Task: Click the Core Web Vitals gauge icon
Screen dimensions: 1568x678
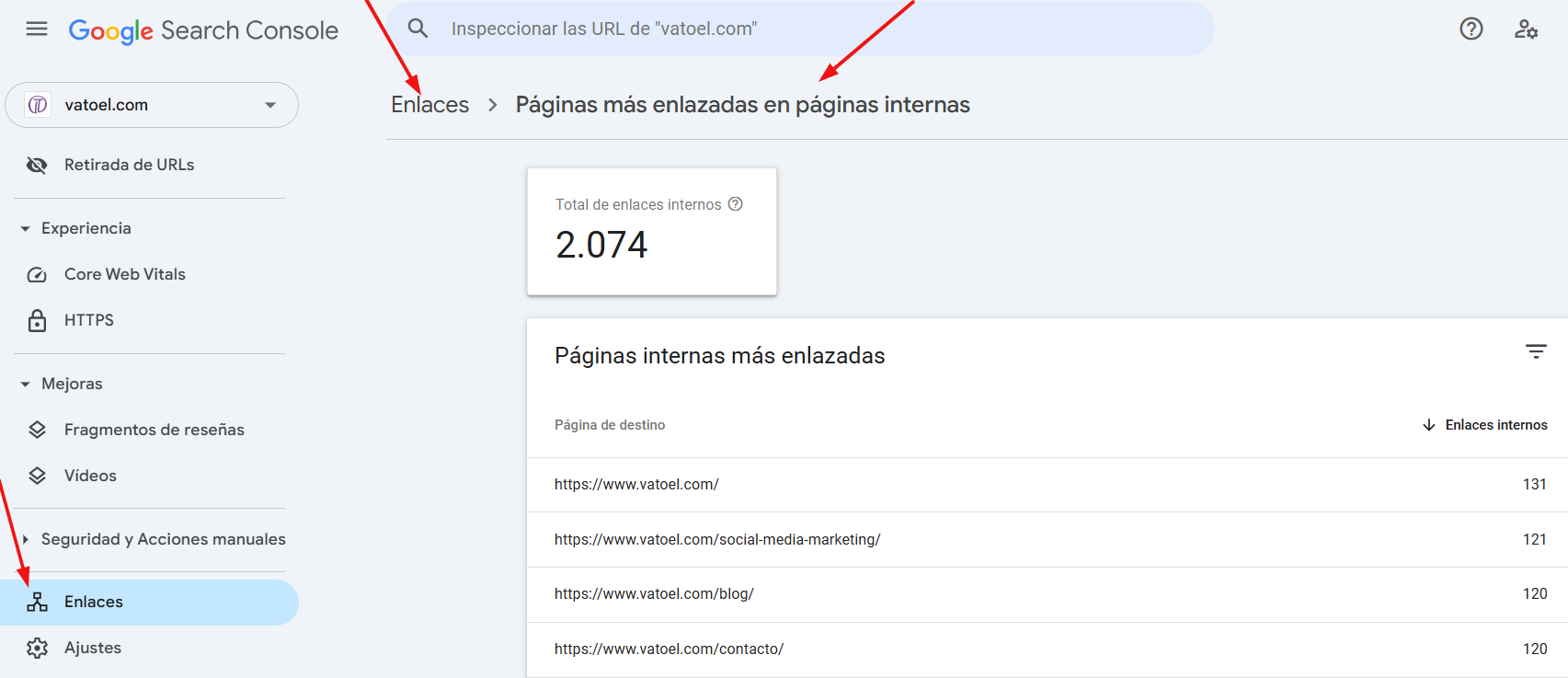Action: click(x=37, y=275)
